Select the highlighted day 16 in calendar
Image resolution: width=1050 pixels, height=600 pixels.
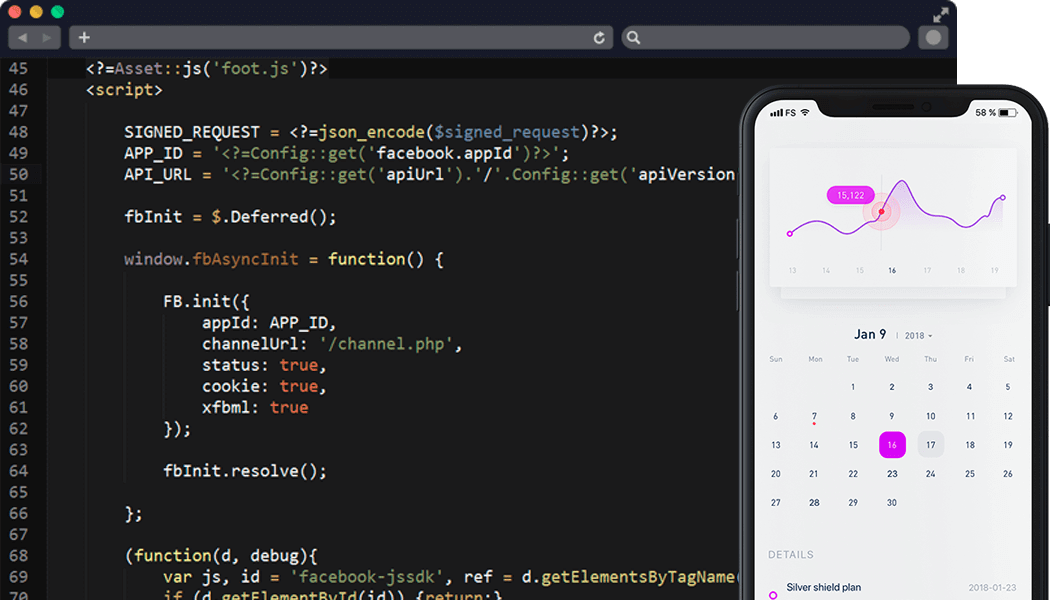click(892, 445)
